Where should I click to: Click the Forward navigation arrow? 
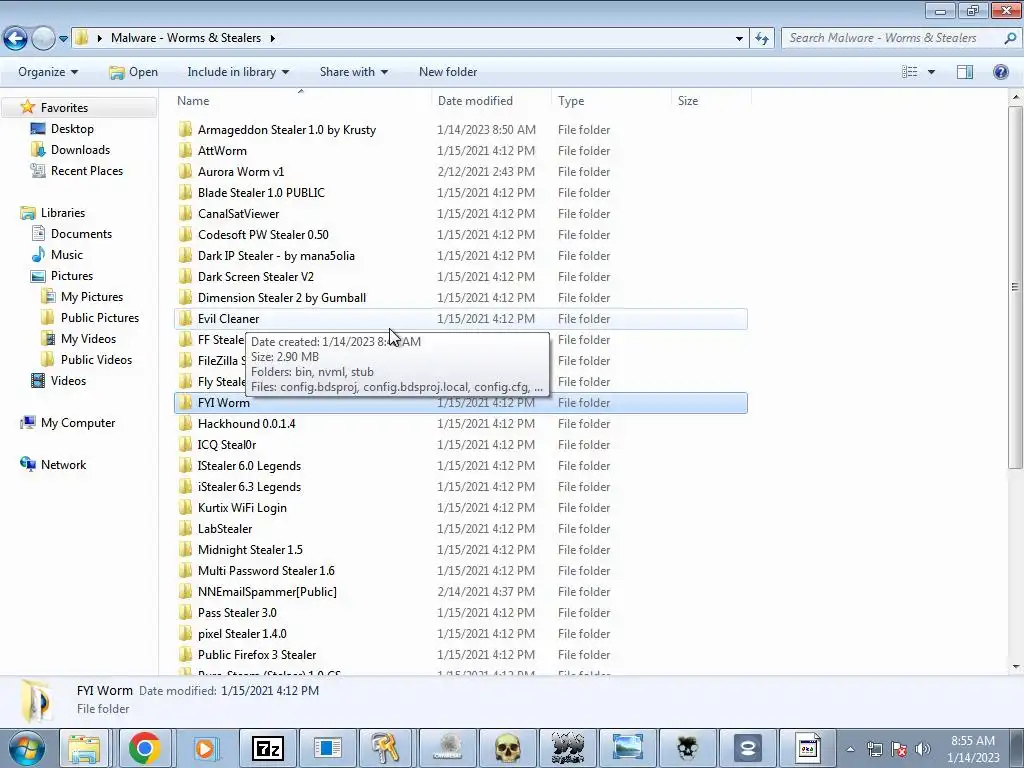(43, 39)
